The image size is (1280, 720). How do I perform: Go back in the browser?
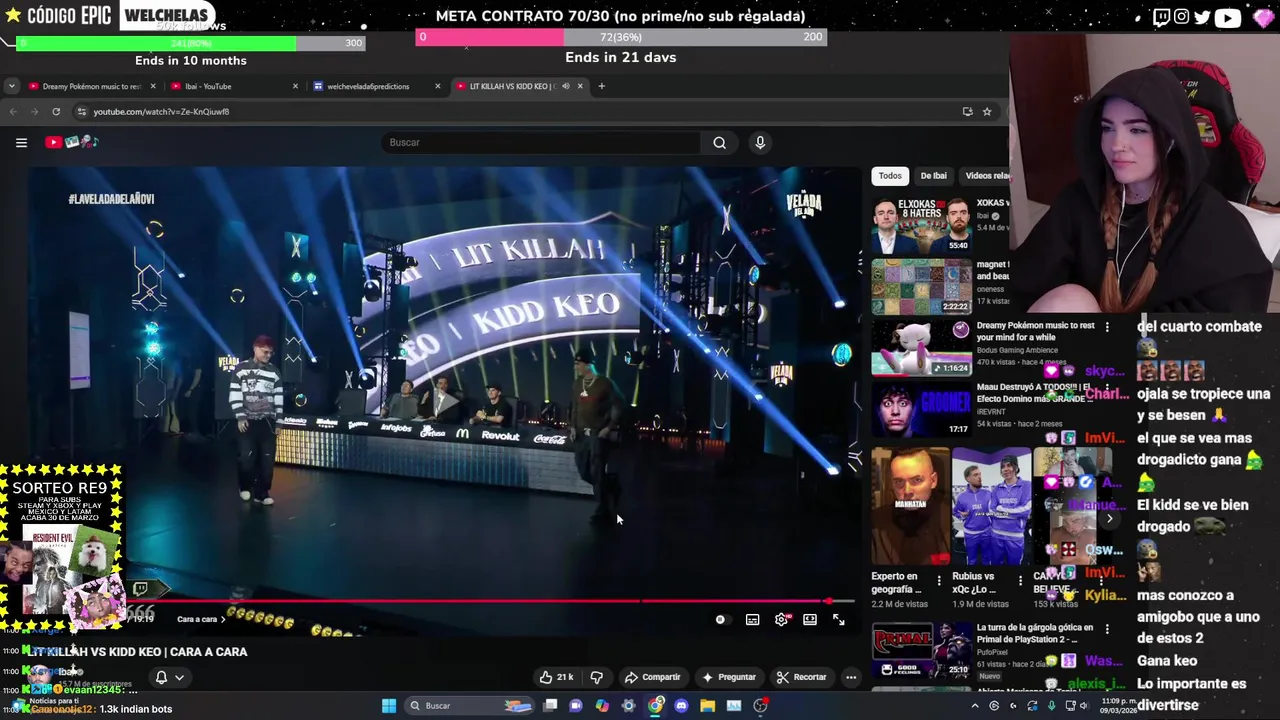(13, 112)
